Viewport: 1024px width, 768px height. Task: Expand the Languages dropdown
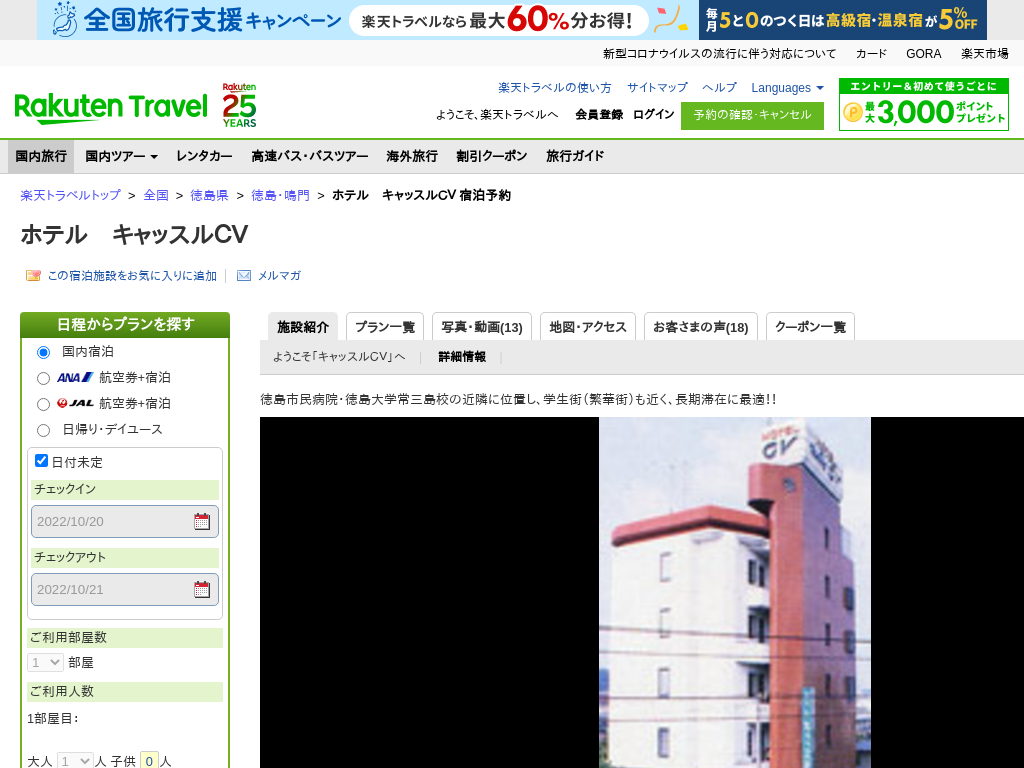(788, 88)
